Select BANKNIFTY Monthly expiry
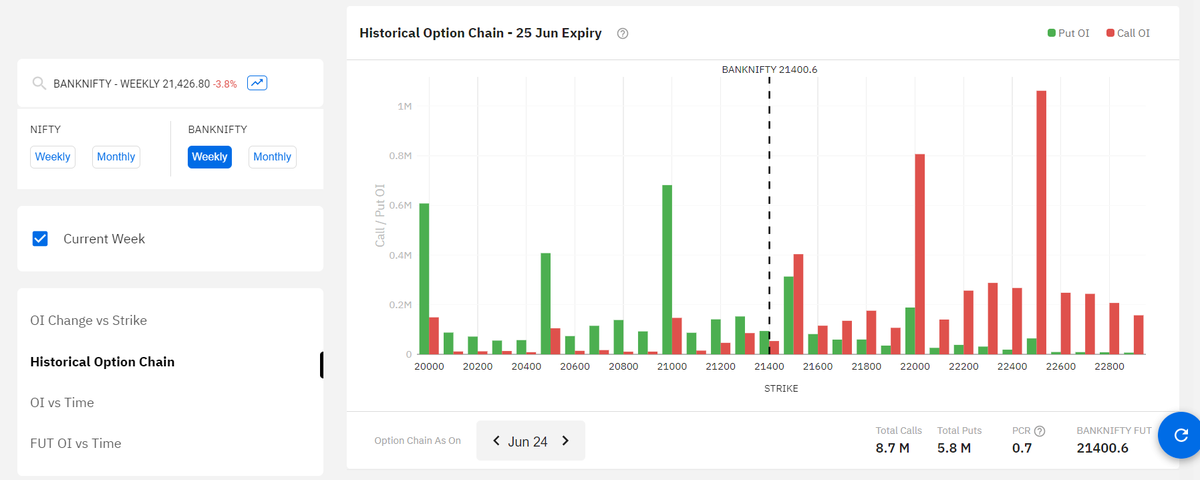 [x=272, y=157]
